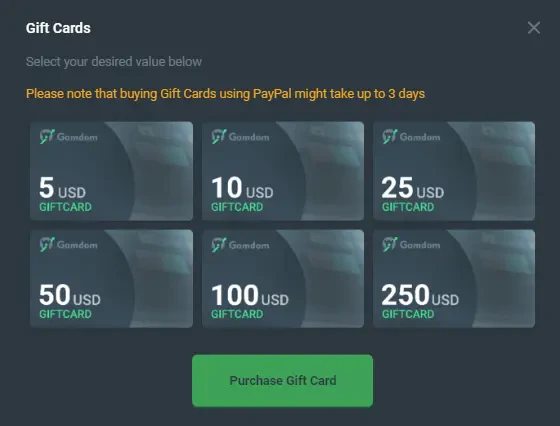The width and height of the screenshot is (560, 426).
Task: Choose the 10 USD gift card
Action: [283, 171]
